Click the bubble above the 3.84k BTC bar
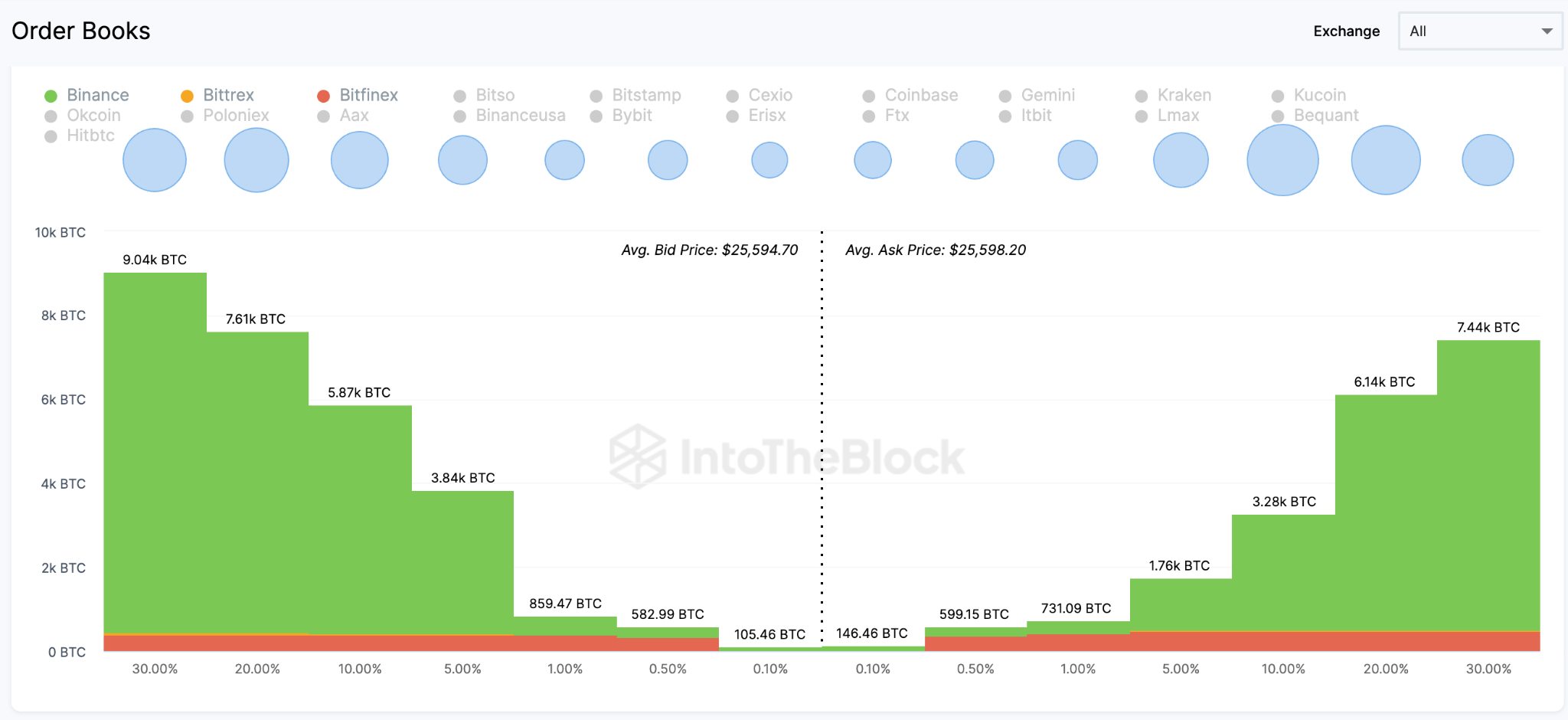The width and height of the screenshot is (1568, 720). [462, 160]
